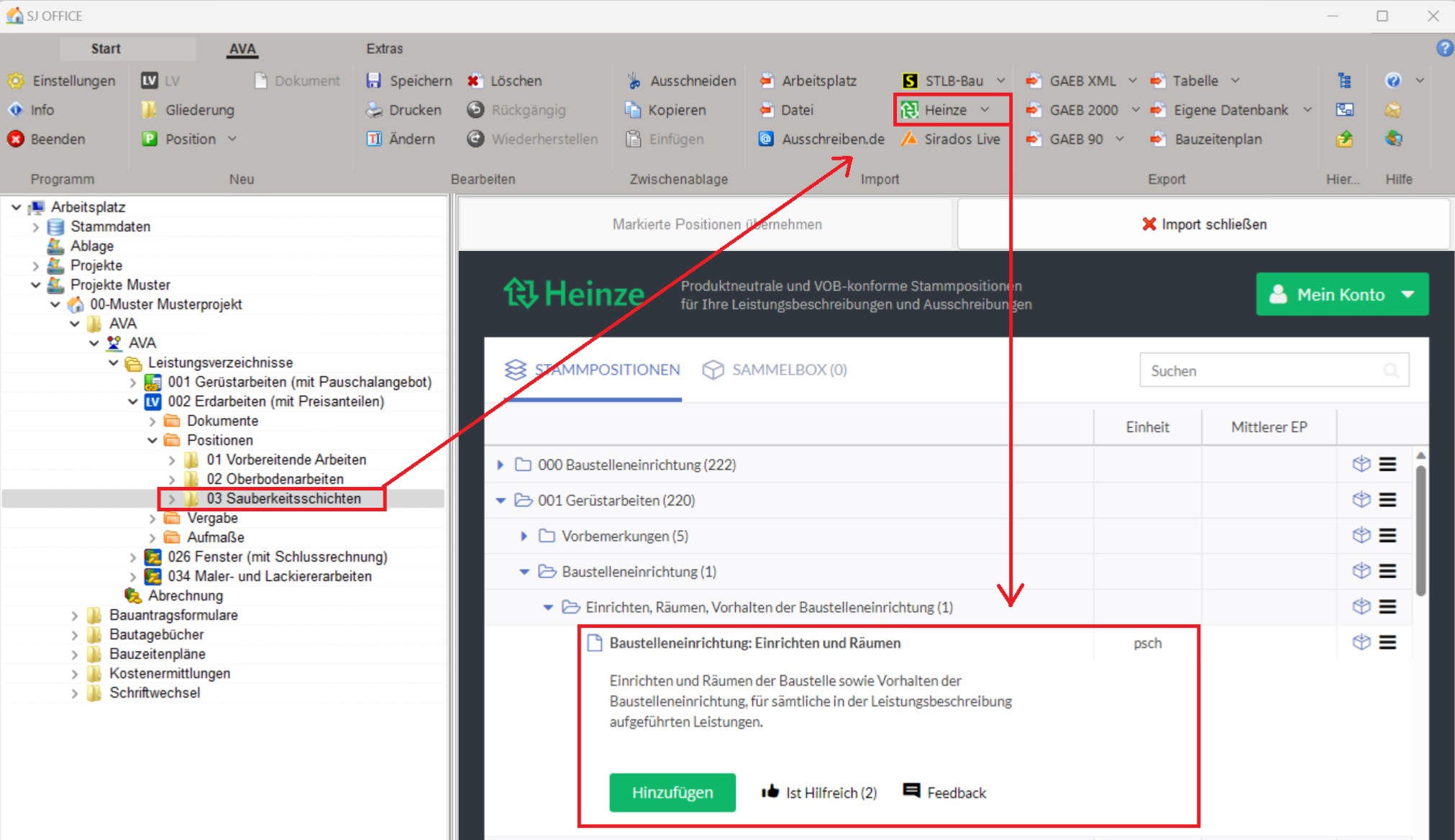
Task: Select Schriftwechsel folder
Action: click(x=155, y=693)
